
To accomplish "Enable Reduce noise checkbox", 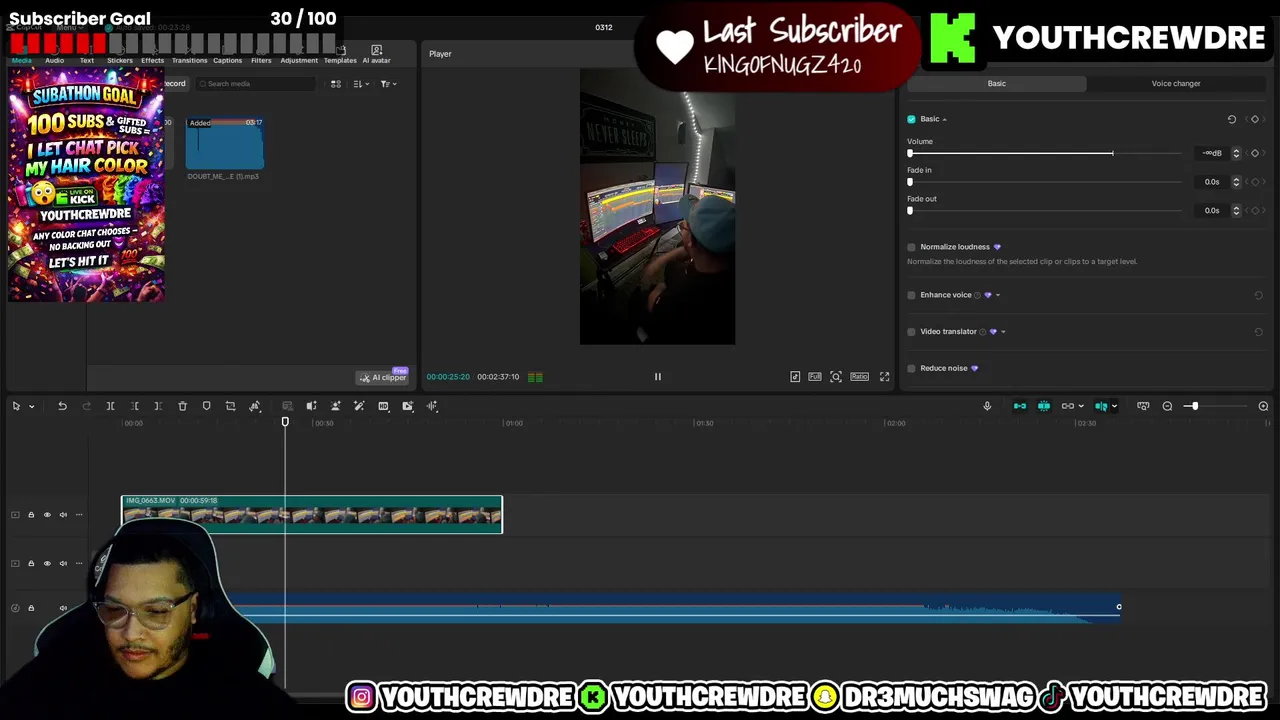I will [911, 368].
